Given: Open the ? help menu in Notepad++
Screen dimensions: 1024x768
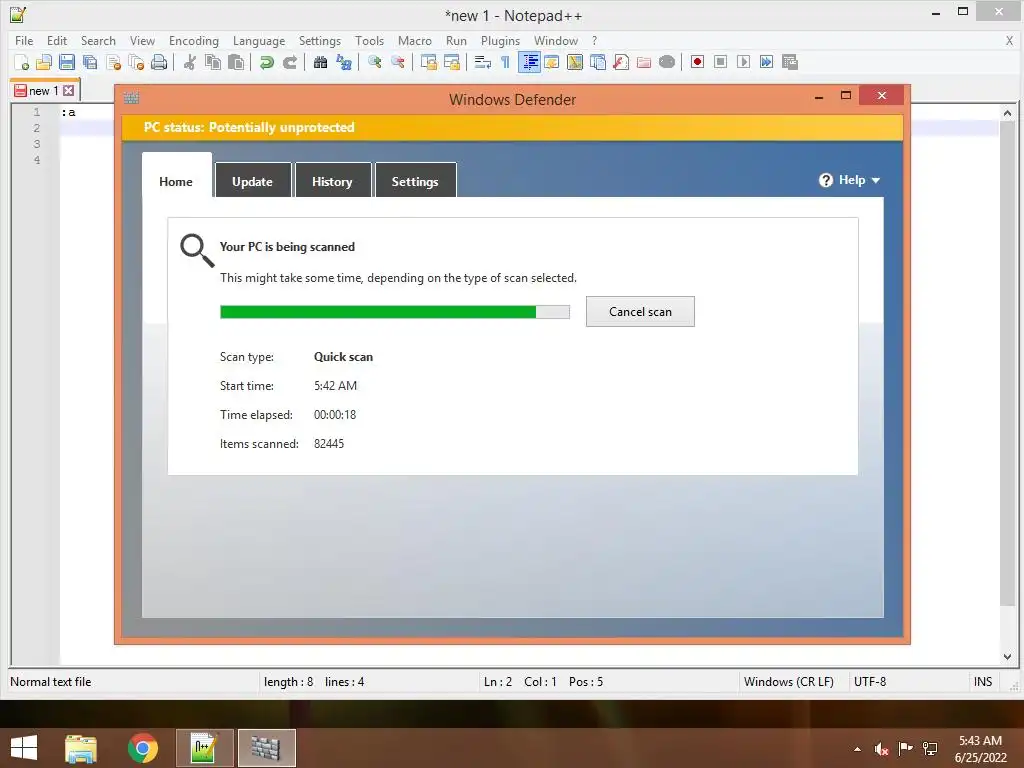Looking at the screenshot, I should click(x=594, y=40).
